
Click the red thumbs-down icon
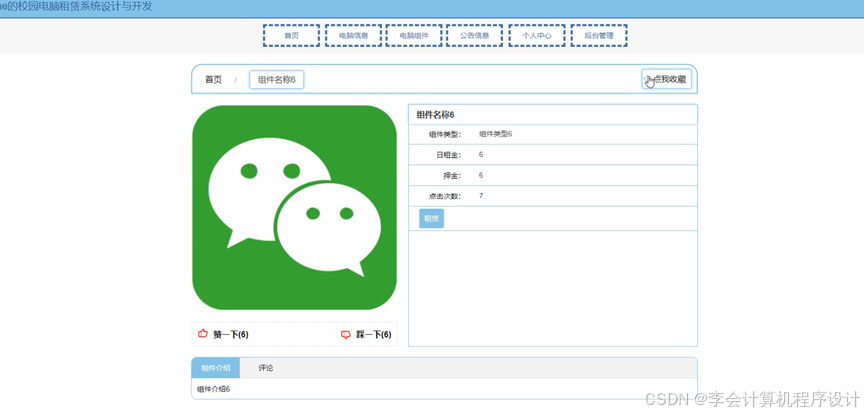346,334
